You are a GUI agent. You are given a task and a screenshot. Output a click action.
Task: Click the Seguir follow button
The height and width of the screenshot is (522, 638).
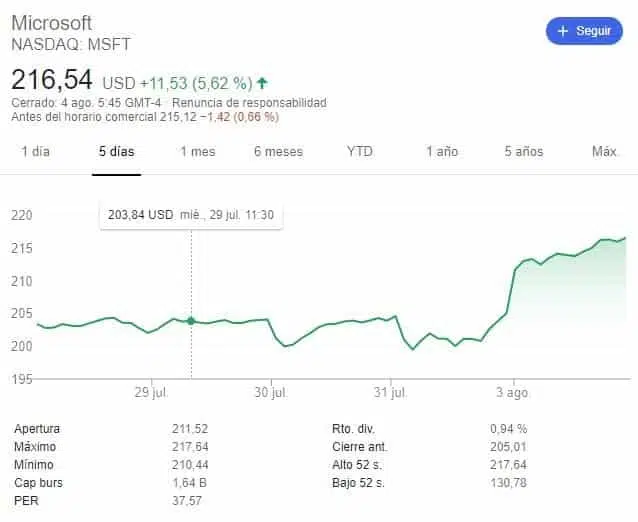[584, 31]
